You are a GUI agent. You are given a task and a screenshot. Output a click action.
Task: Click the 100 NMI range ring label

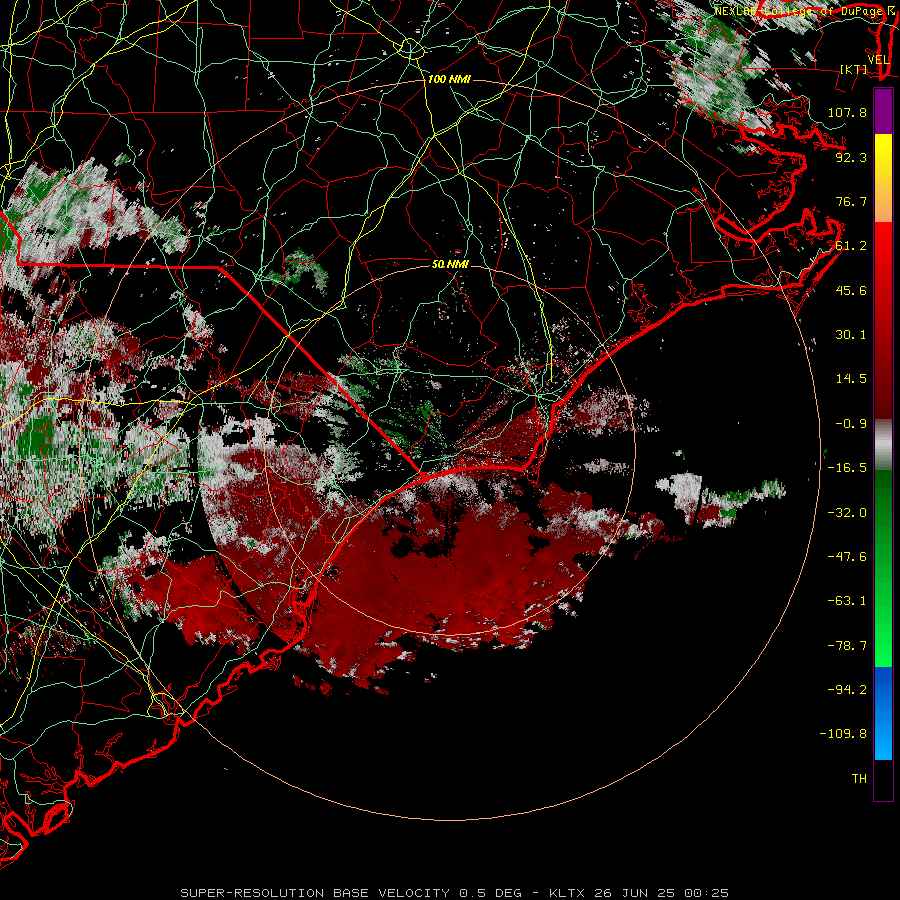click(449, 79)
